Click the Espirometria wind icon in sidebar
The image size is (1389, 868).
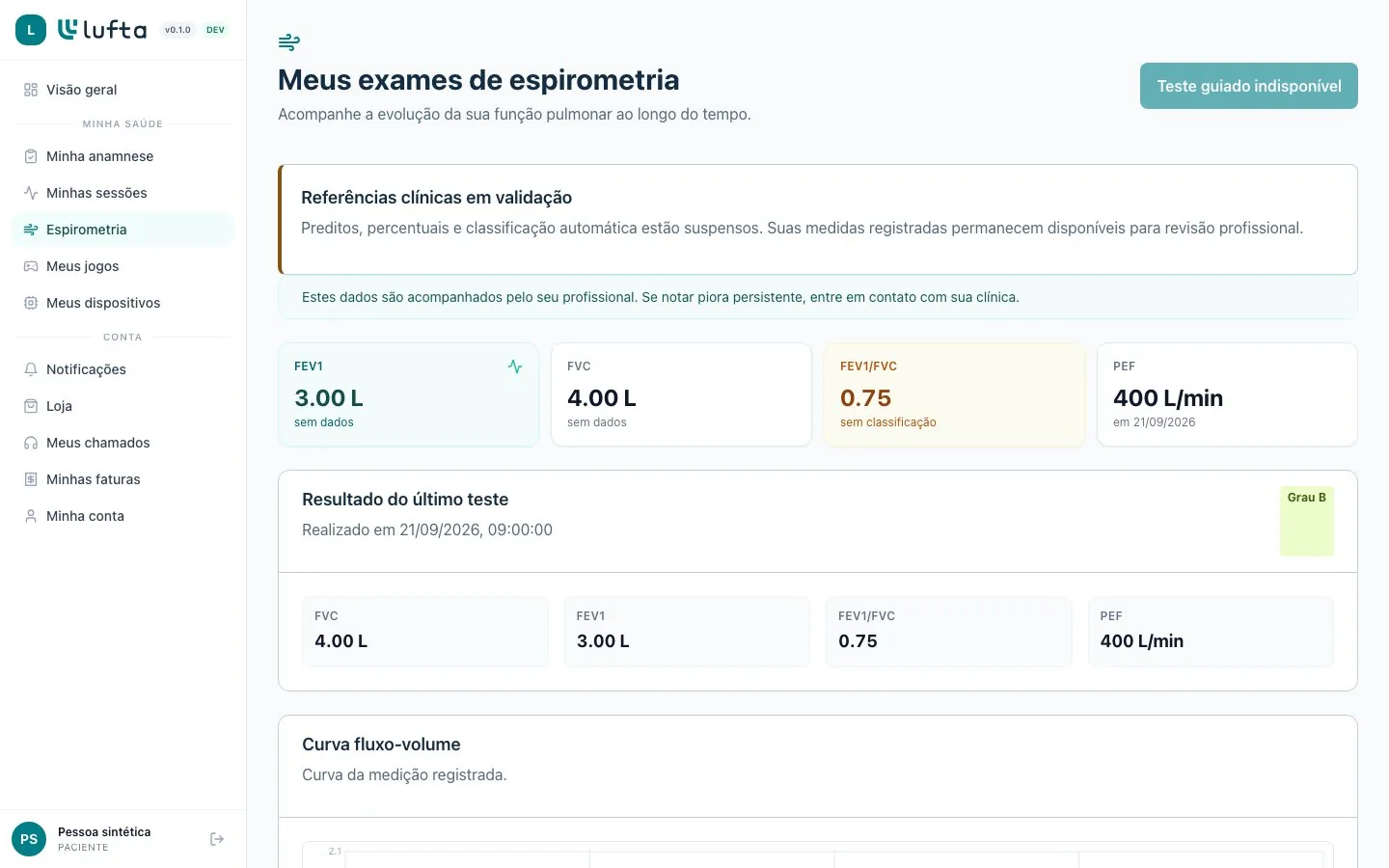pos(31,230)
